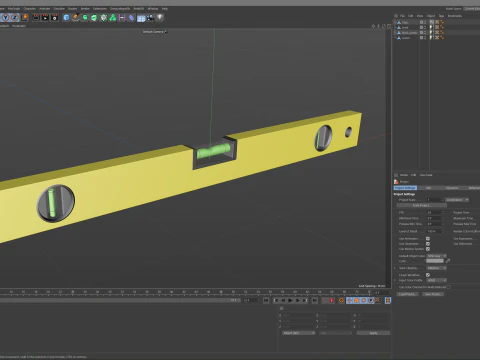This screenshot has width=480, height=360.
Task: Toggle visibility dots of Black plastic object
Action: point(425,33)
